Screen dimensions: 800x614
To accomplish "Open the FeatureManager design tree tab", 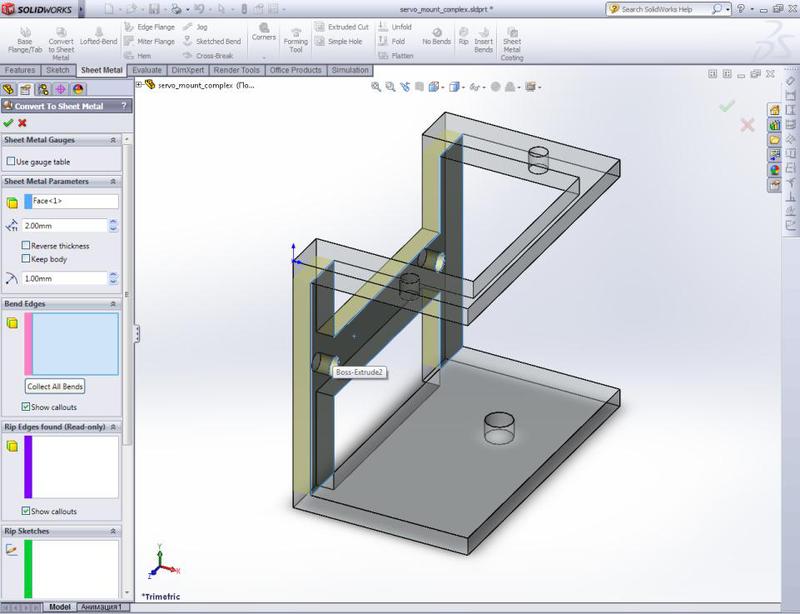I will point(8,89).
